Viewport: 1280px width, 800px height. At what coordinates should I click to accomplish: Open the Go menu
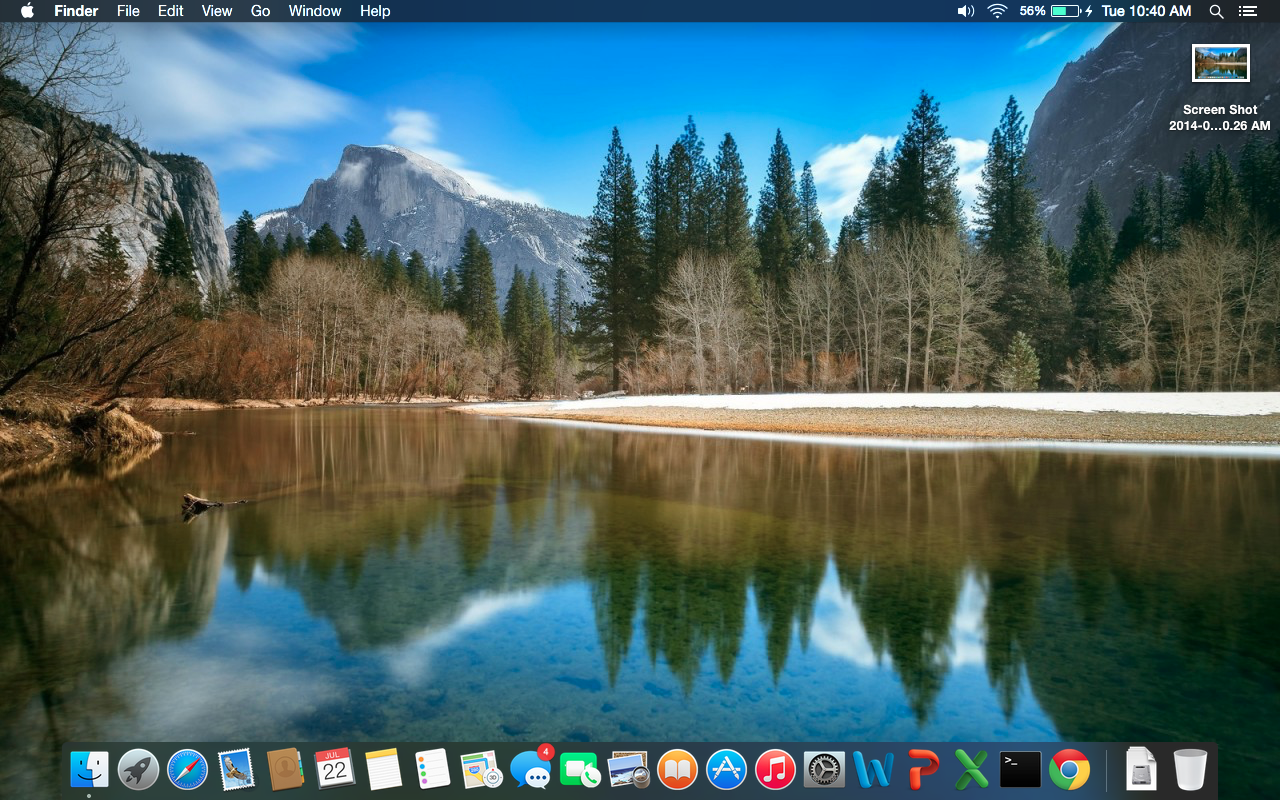coord(260,11)
